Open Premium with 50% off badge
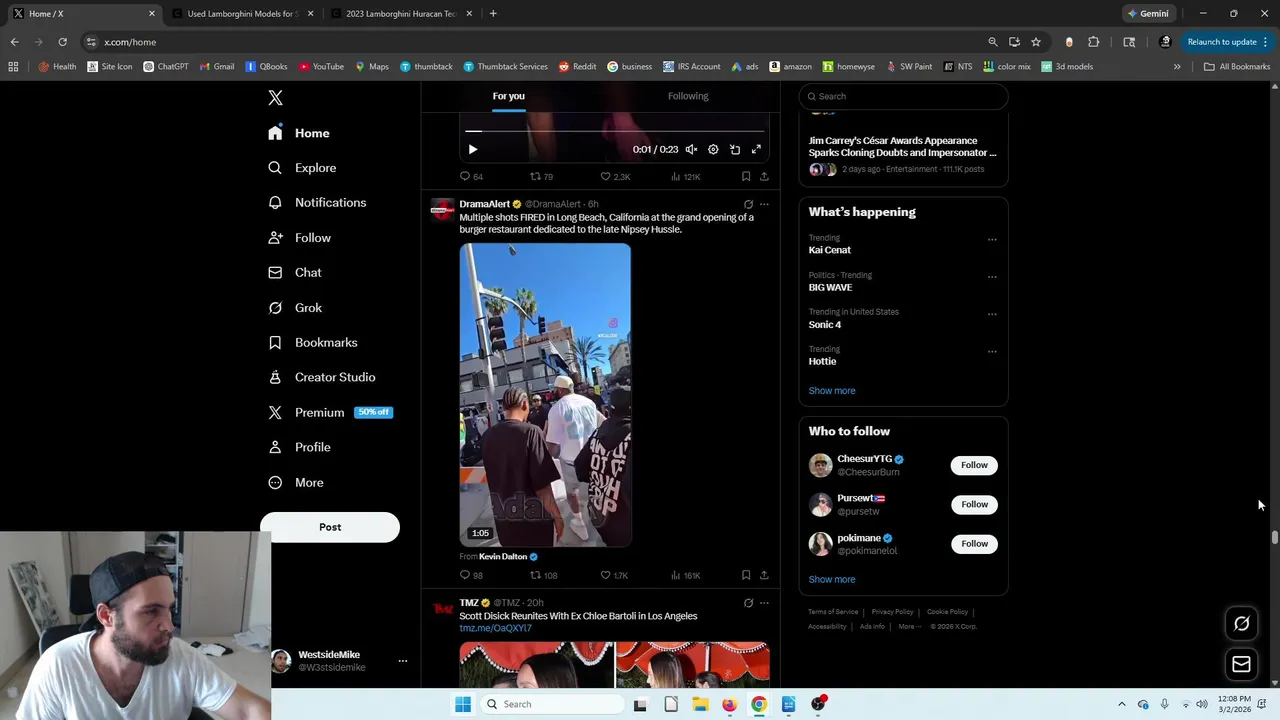1280x720 pixels. coord(330,412)
